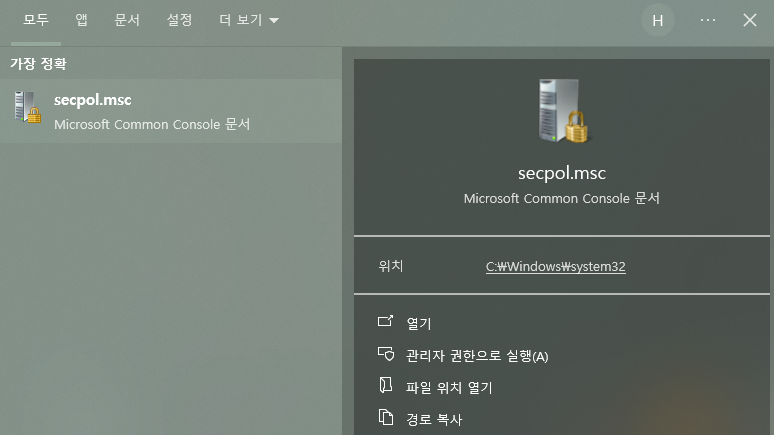The height and width of the screenshot is (435, 774).
Task: Click the 열기 open icon
Action: pyautogui.click(x=385, y=322)
